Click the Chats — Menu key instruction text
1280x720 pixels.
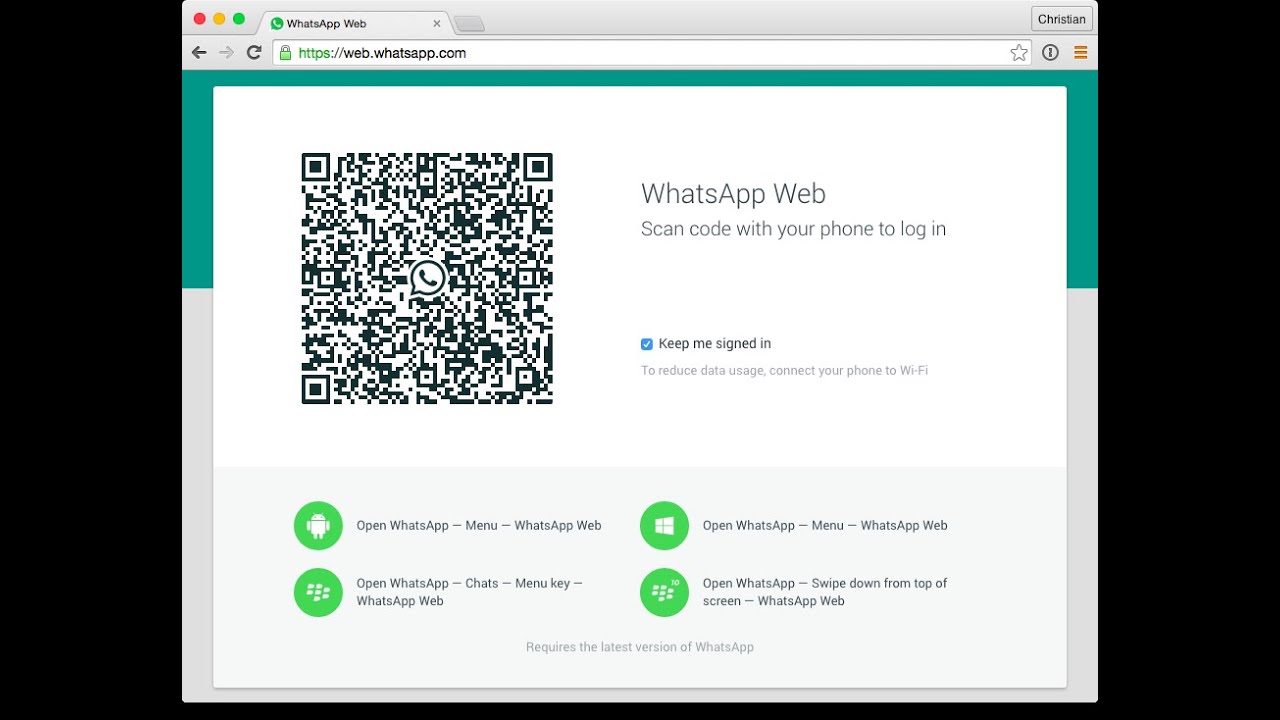point(469,592)
